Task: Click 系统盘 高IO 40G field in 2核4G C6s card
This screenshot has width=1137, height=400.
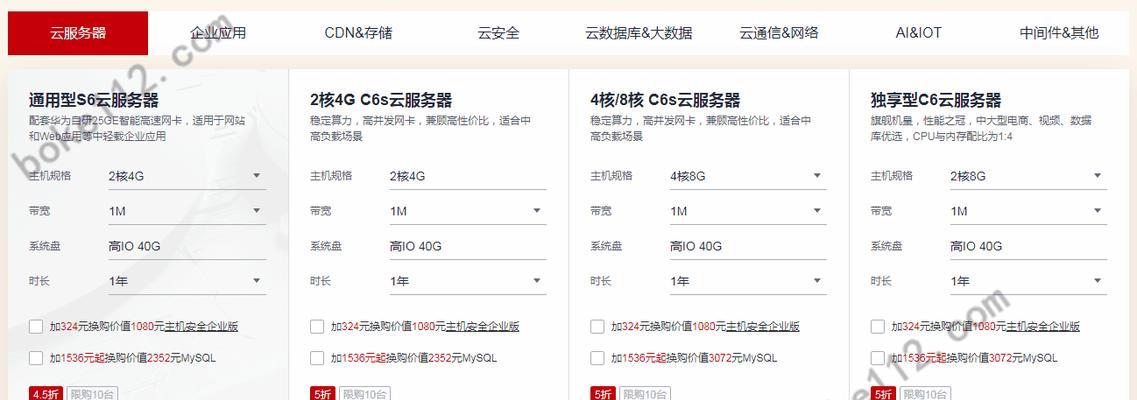Action: (x=468, y=246)
